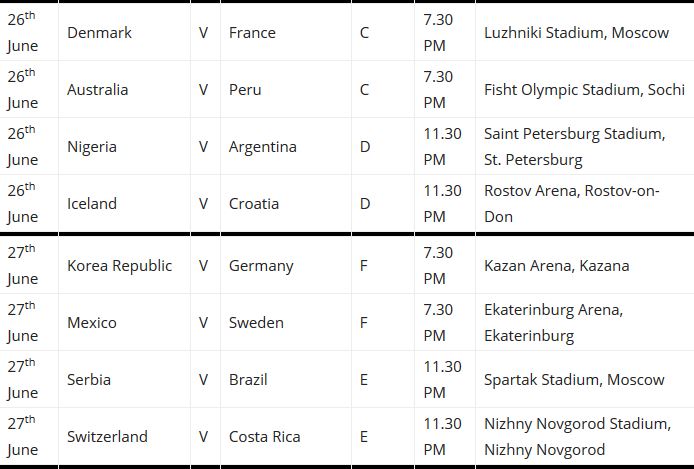This screenshot has width=694, height=469.
Task: Select Rostov Arena venue cell
Action: tap(585, 204)
